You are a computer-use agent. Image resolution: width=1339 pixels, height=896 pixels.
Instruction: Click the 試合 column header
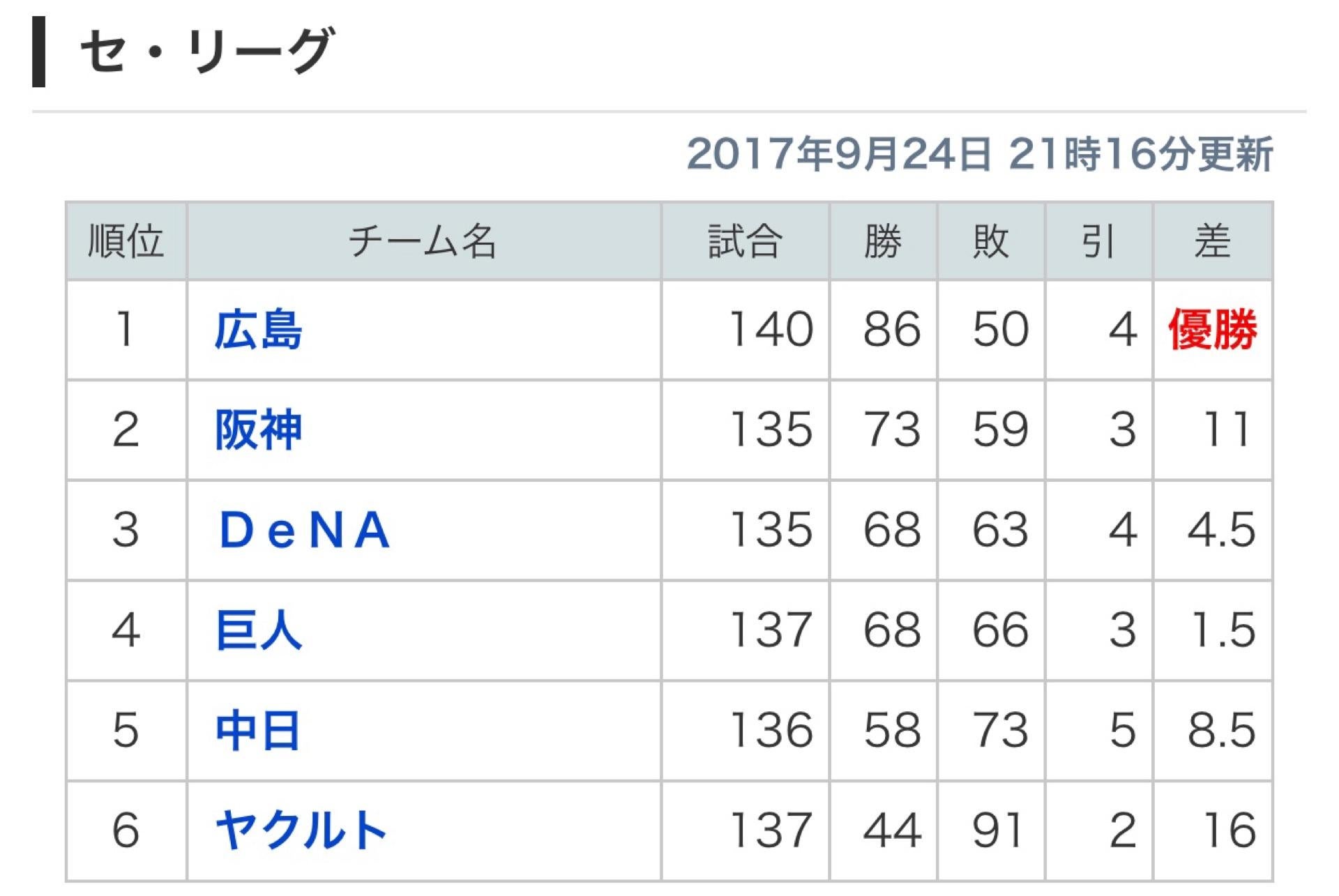click(746, 241)
